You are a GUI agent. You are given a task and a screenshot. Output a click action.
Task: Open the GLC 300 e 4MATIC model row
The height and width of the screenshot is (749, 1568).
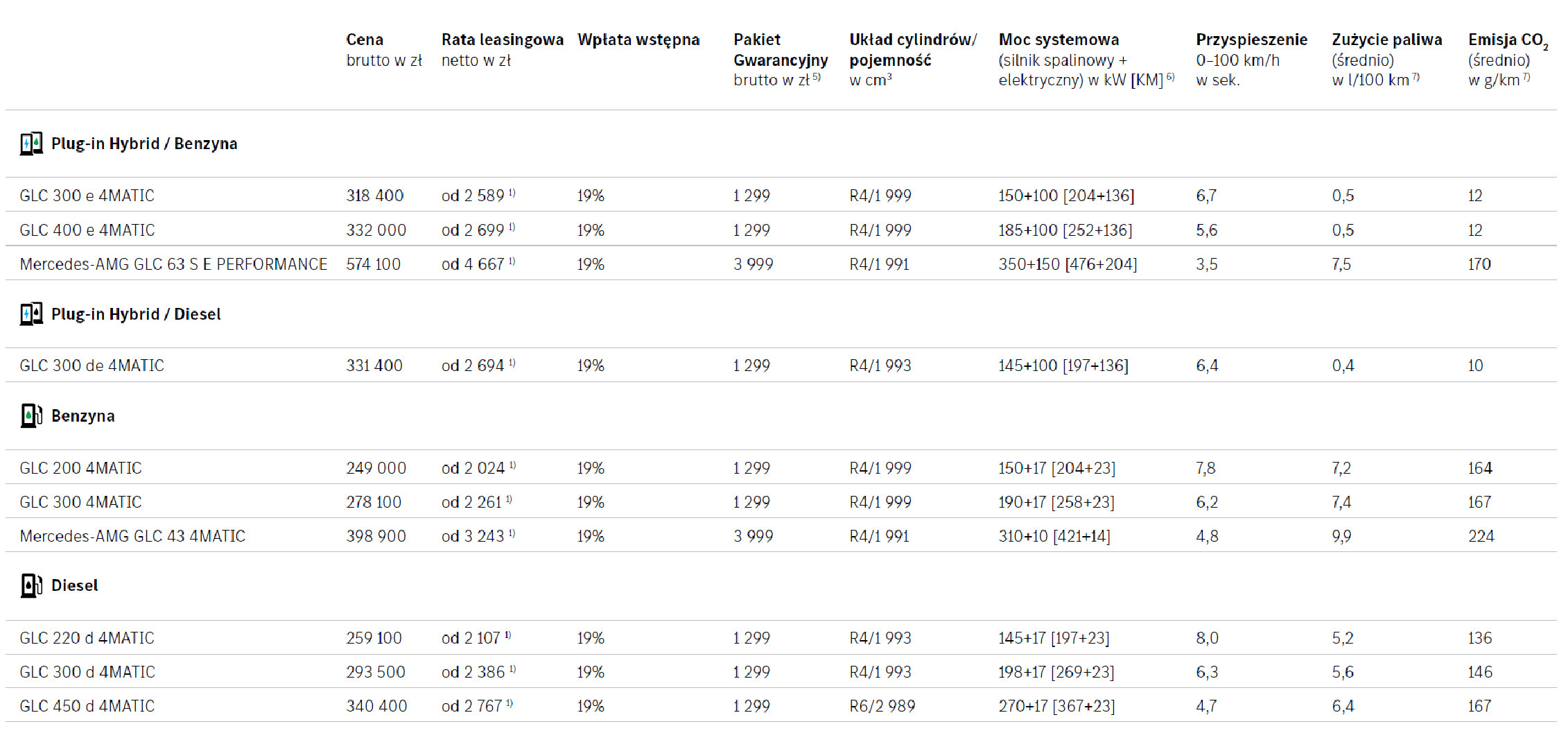[87, 196]
